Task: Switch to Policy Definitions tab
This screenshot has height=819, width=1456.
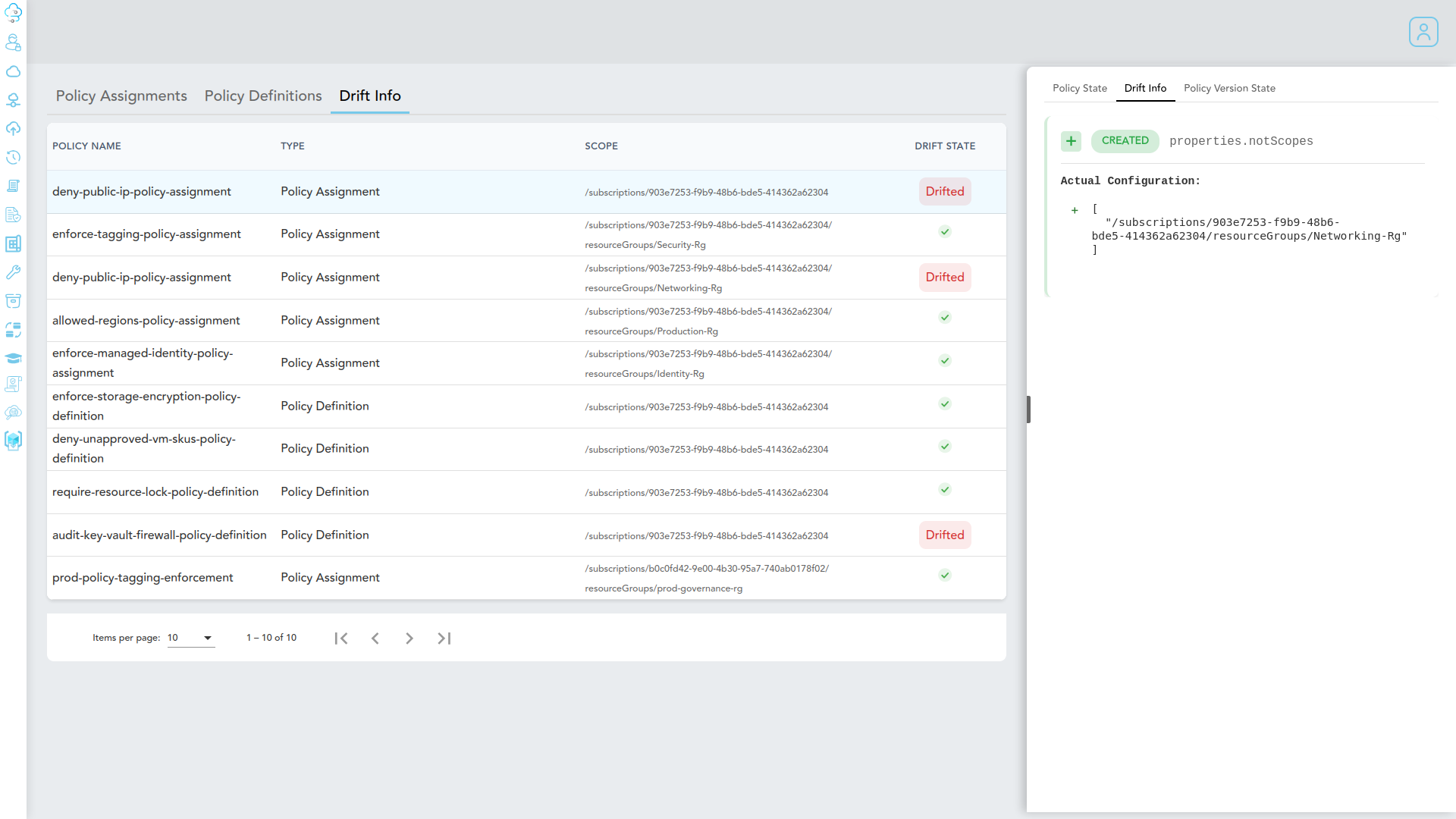Action: 263,96
